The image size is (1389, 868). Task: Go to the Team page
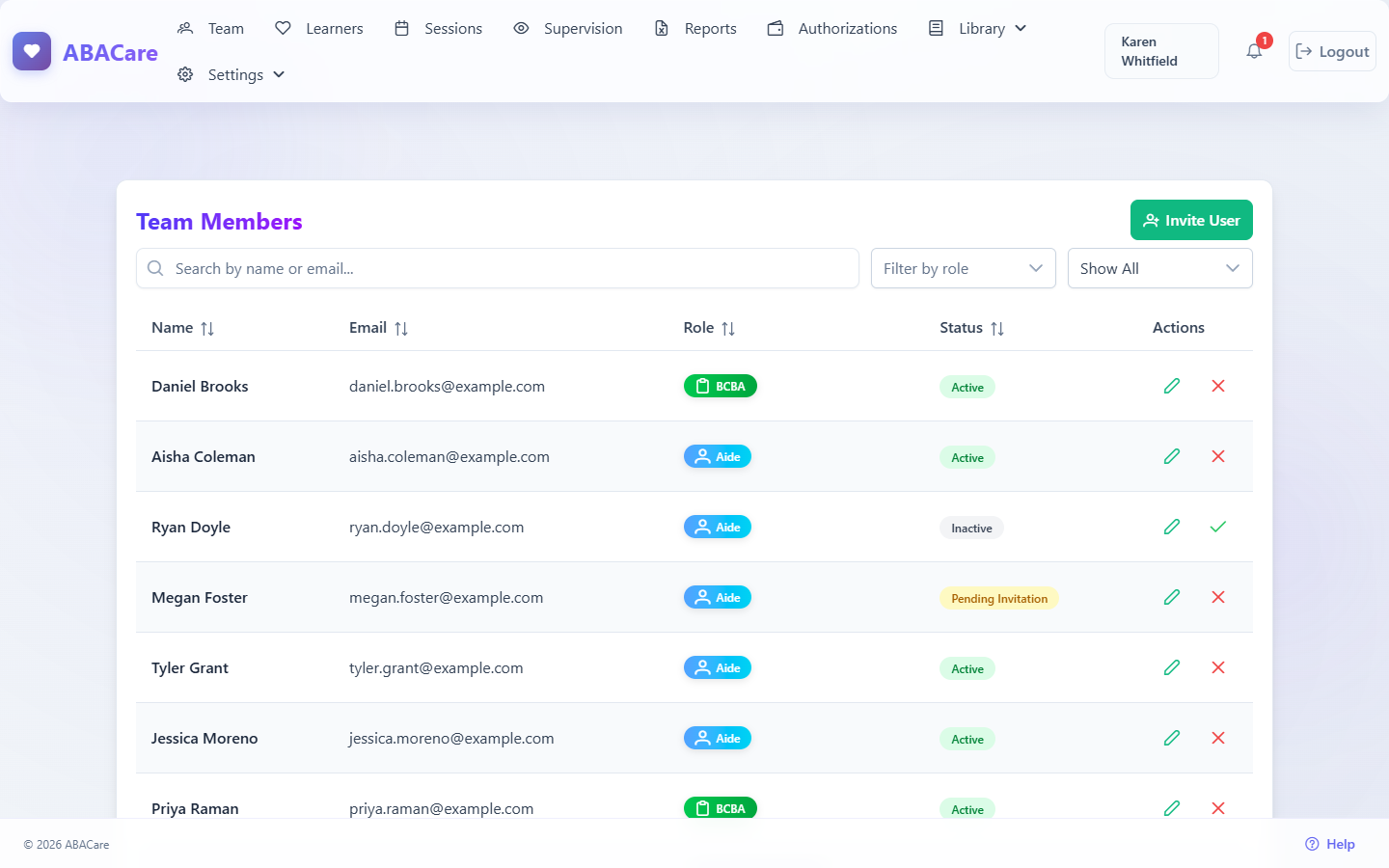pos(211,29)
